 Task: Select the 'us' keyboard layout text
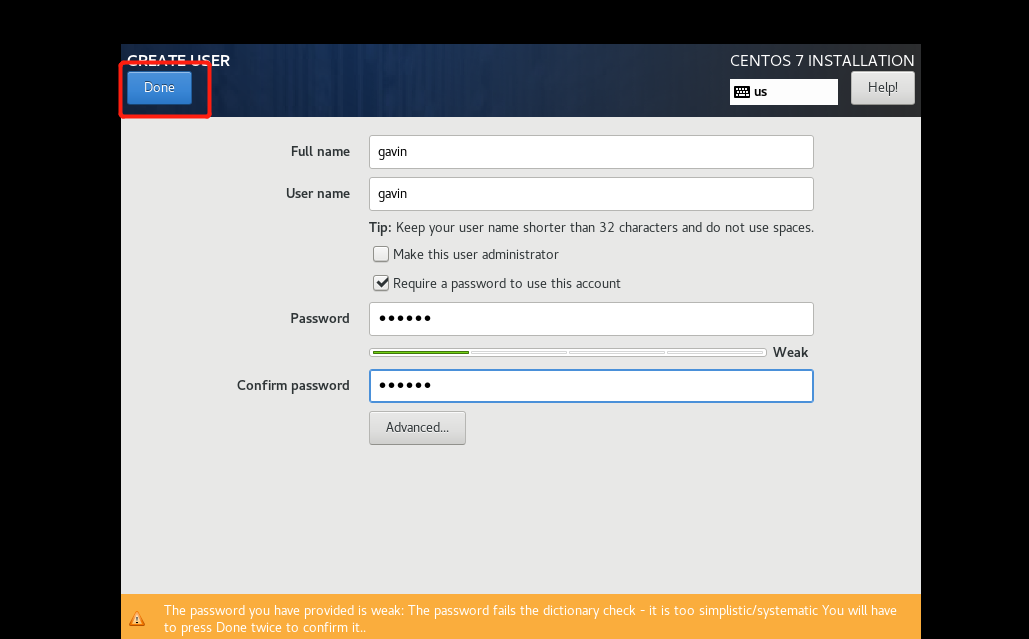point(761,92)
